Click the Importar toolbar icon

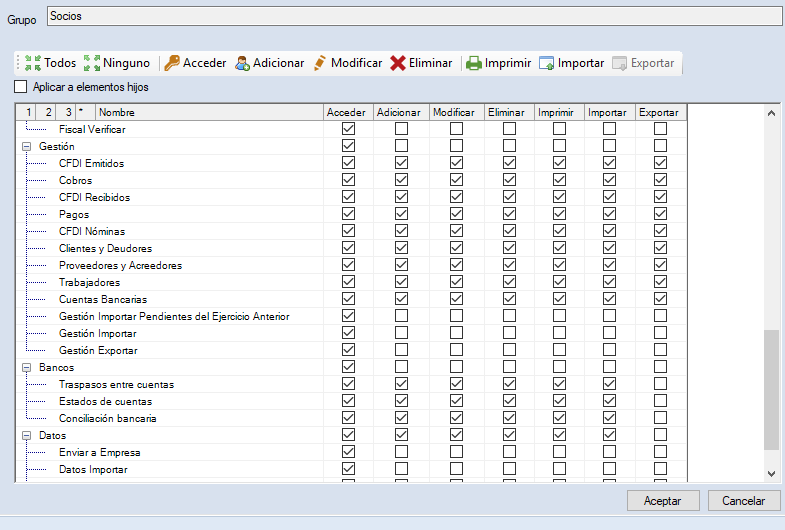(547, 63)
